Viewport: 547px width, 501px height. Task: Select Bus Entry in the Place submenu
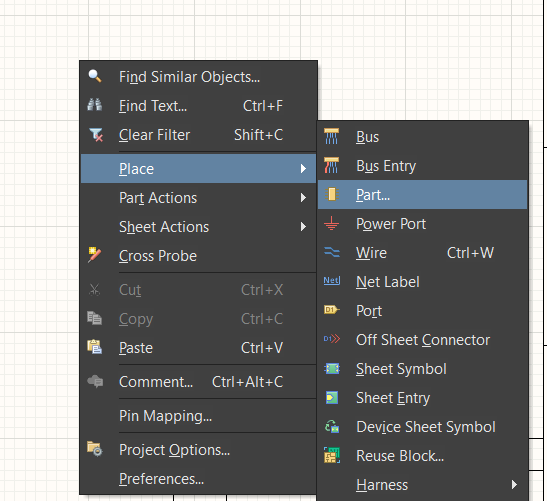422,166
